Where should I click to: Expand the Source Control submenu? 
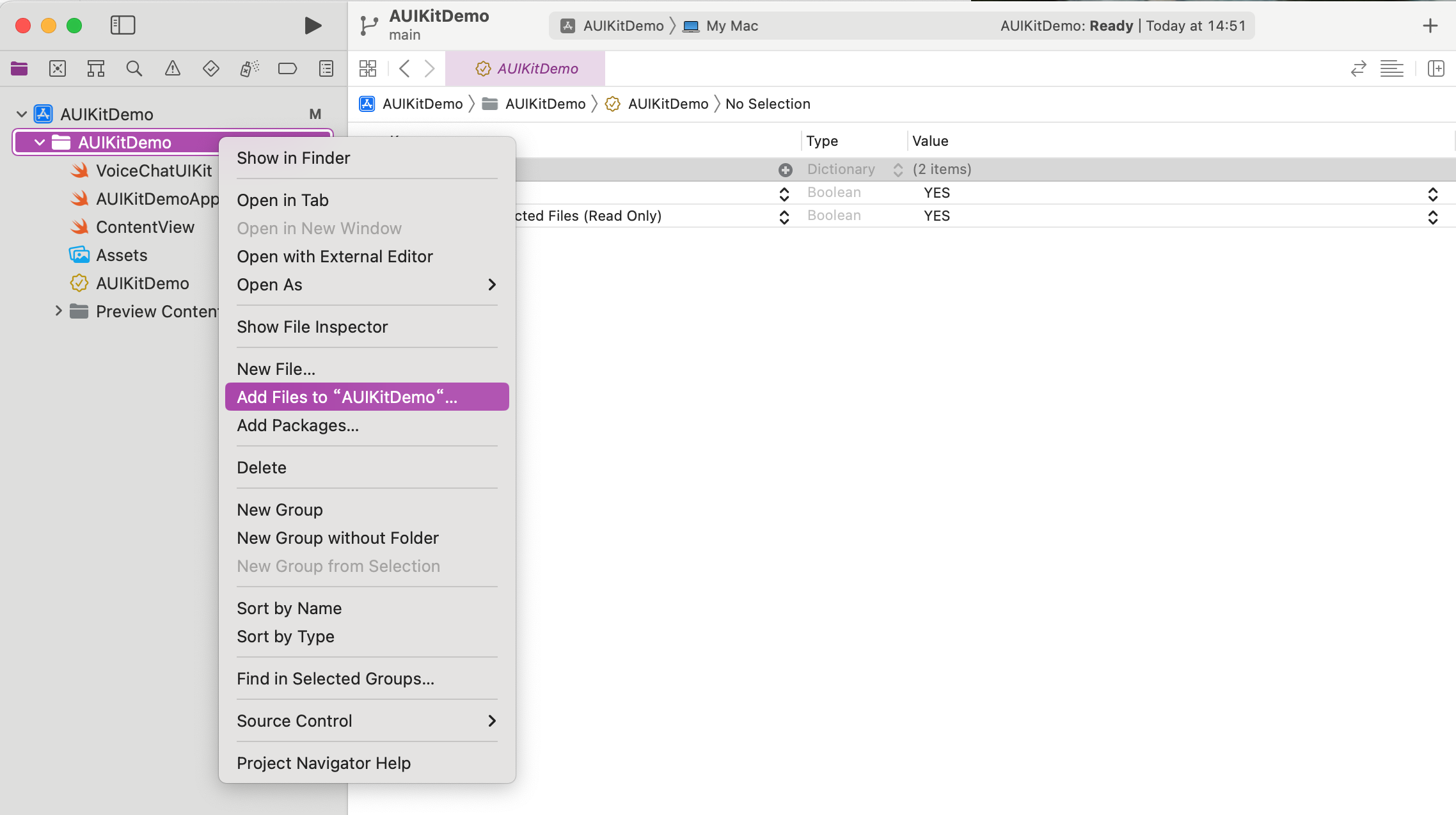tap(367, 721)
